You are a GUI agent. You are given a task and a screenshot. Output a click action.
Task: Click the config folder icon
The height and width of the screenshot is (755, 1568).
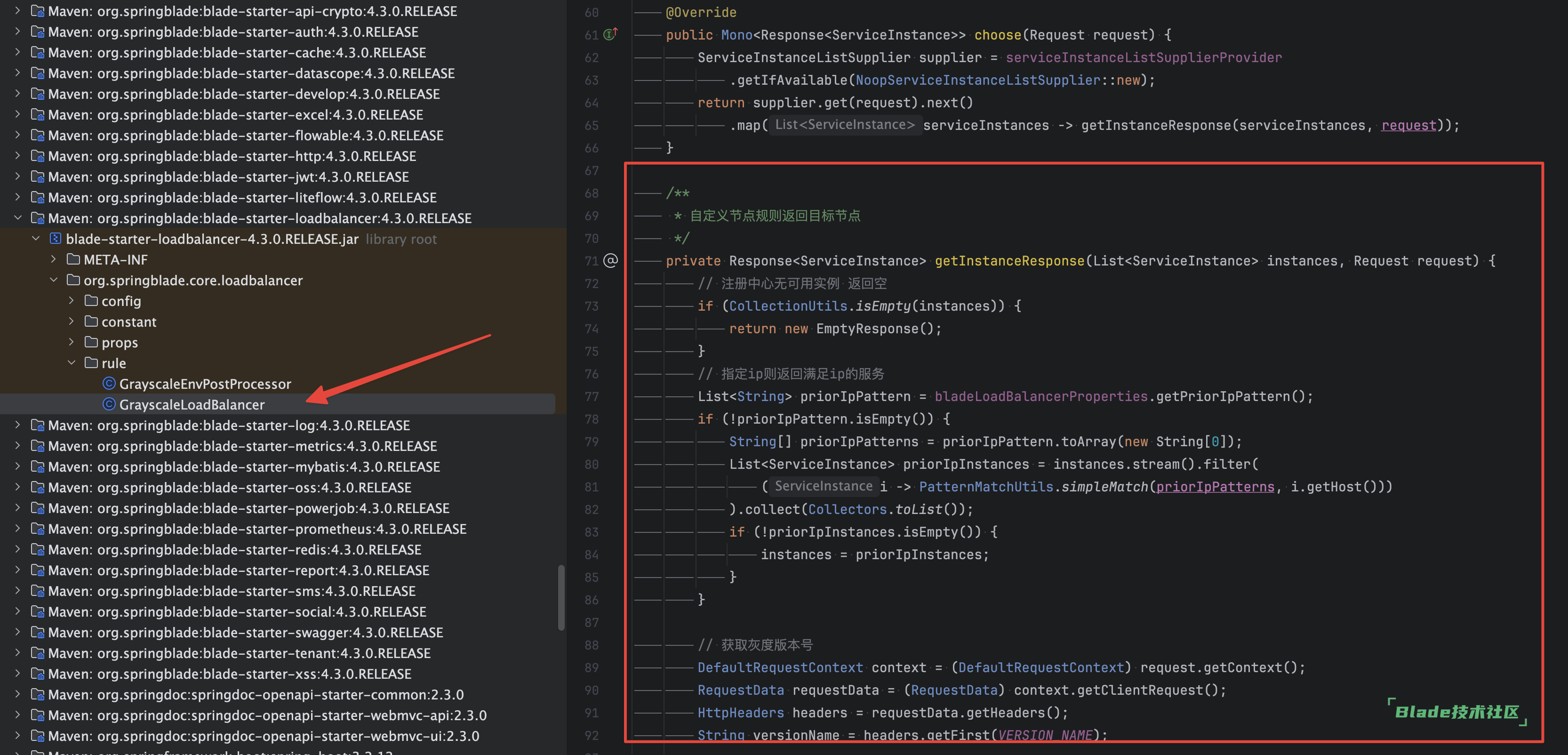point(91,301)
